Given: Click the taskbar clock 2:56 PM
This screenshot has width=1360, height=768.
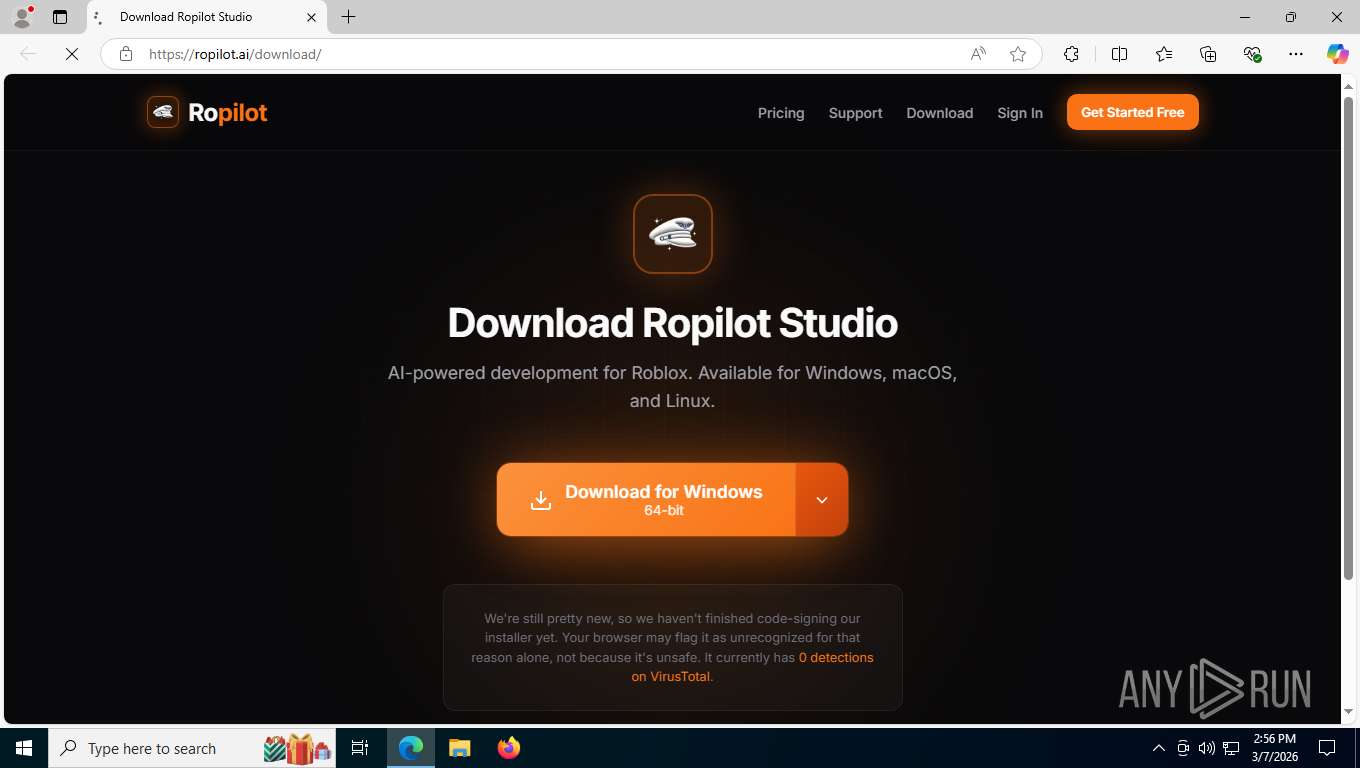Looking at the screenshot, I should (1273, 748).
